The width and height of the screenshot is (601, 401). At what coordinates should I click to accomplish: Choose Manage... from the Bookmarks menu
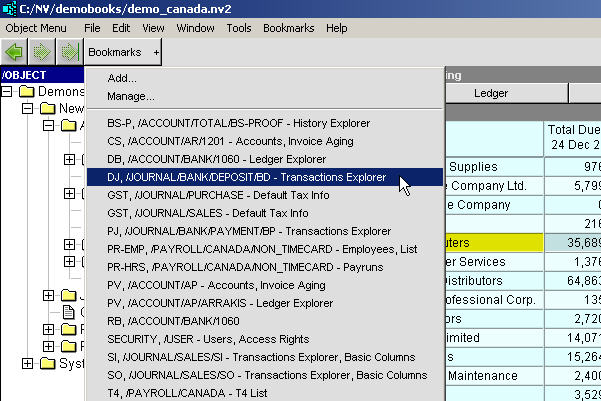click(130, 96)
